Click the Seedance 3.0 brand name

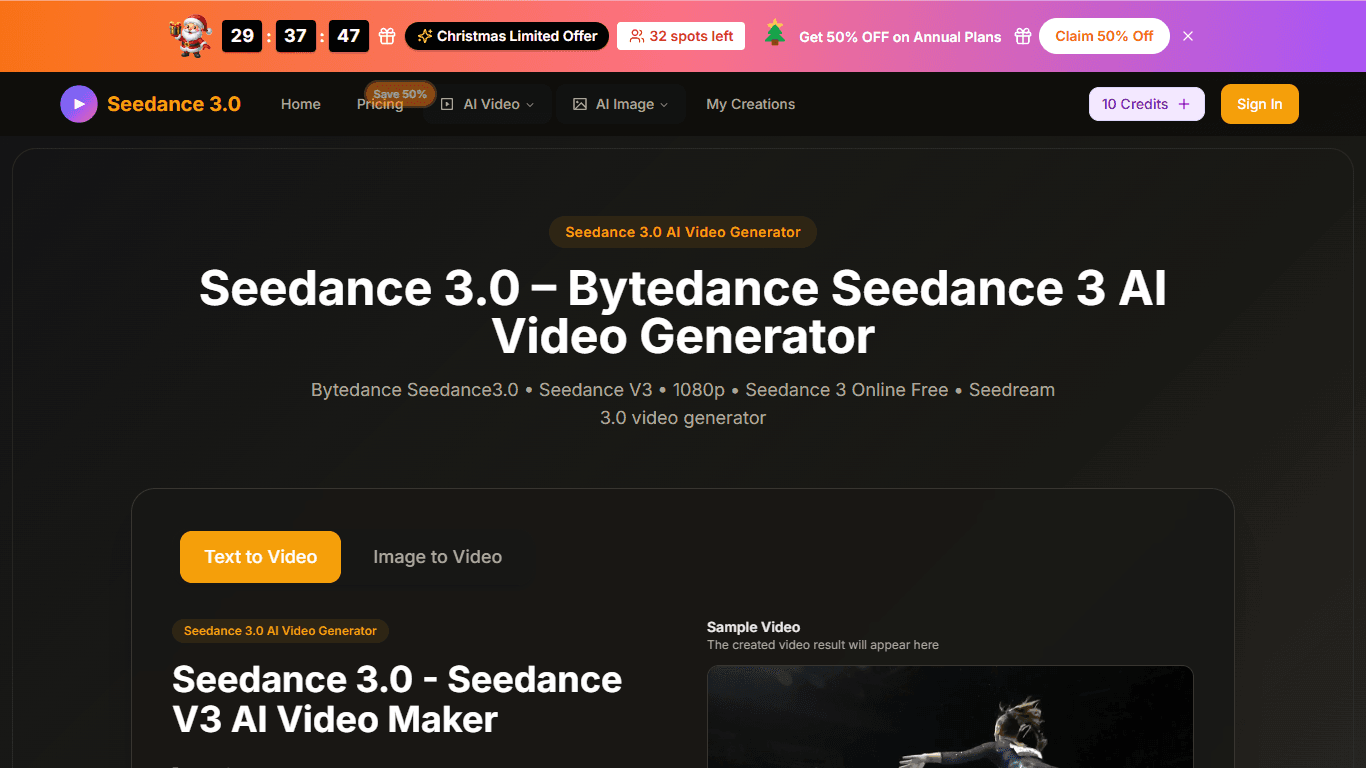(x=174, y=104)
